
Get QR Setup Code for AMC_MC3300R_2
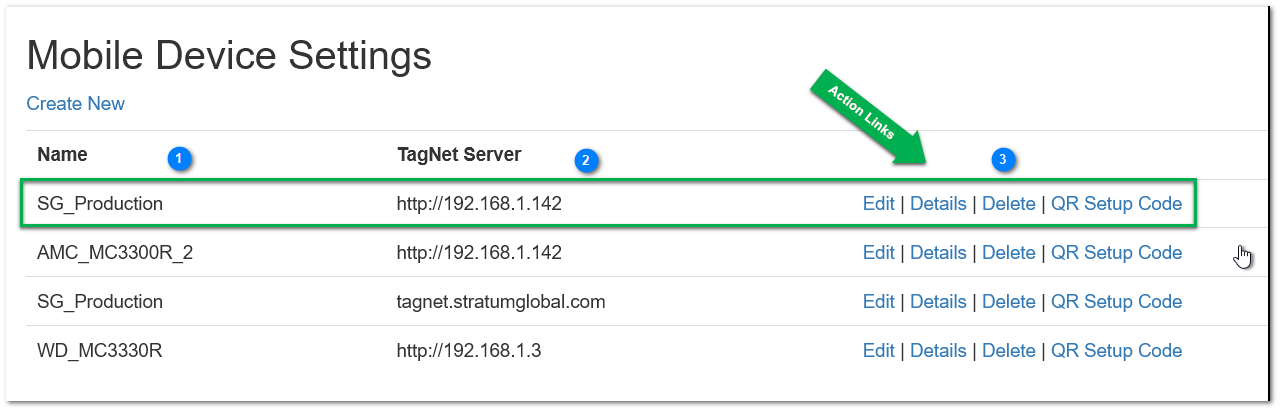pos(1117,253)
